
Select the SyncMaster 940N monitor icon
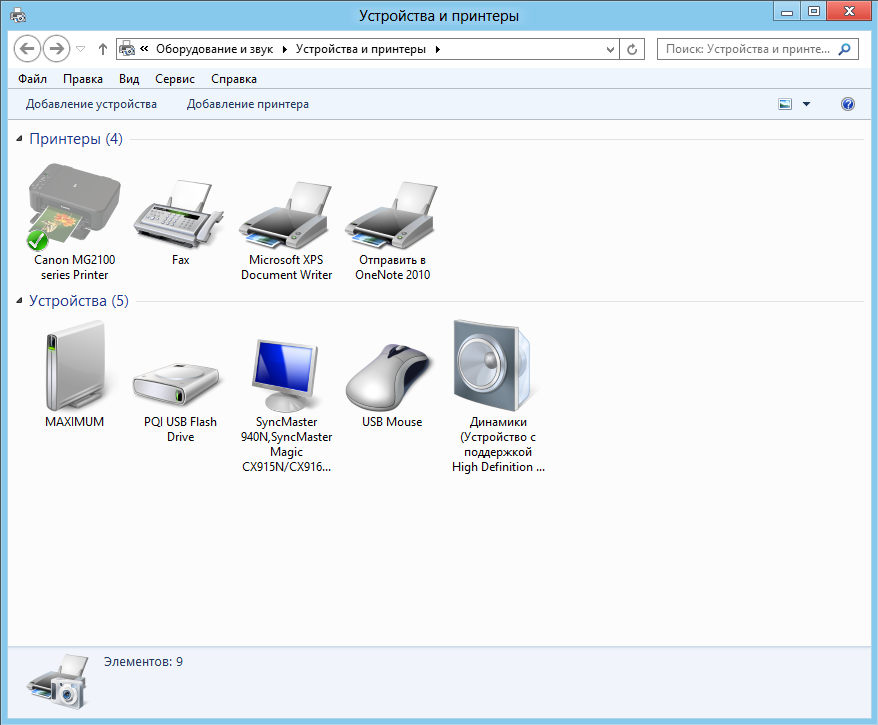click(x=285, y=375)
